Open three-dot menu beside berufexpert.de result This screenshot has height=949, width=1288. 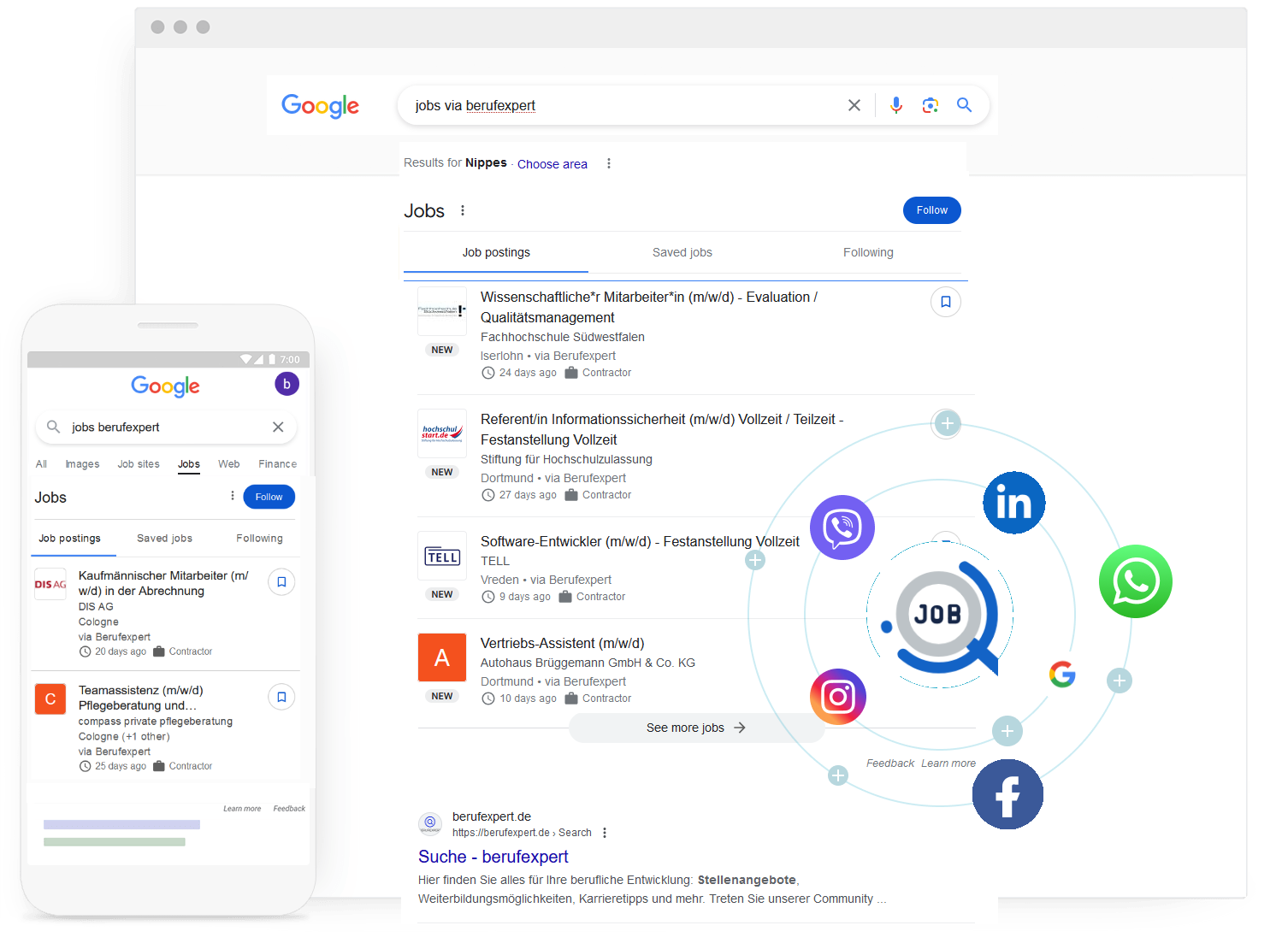point(605,833)
